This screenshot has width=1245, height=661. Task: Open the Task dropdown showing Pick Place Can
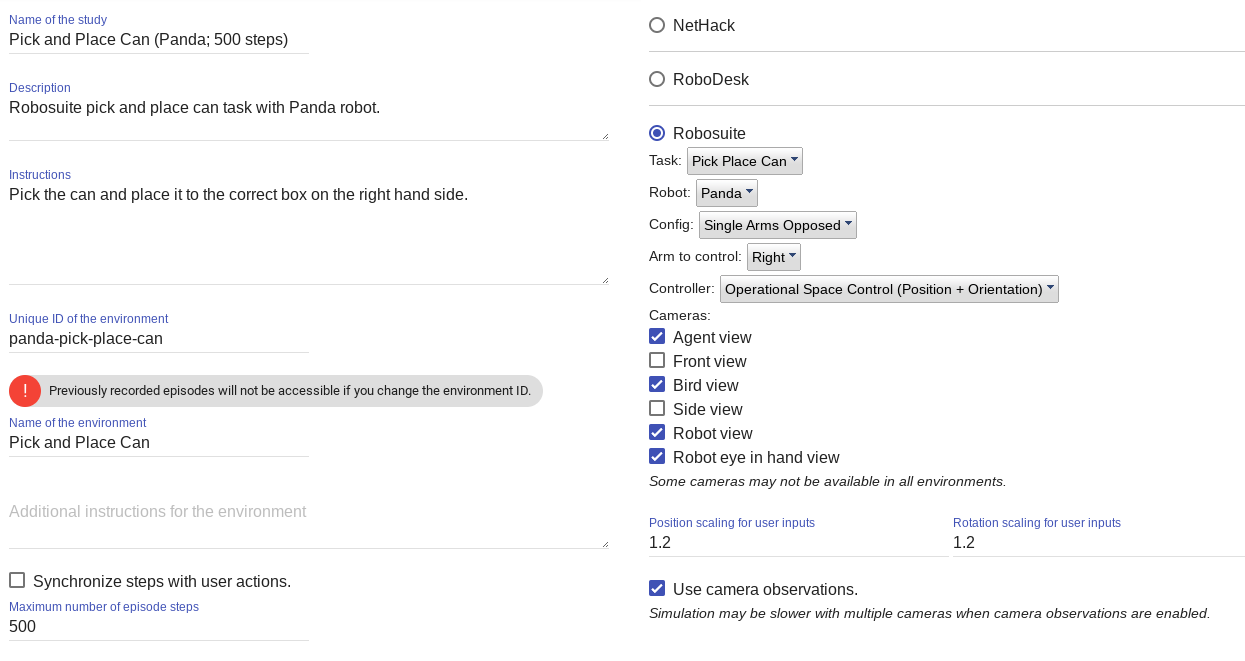(744, 161)
